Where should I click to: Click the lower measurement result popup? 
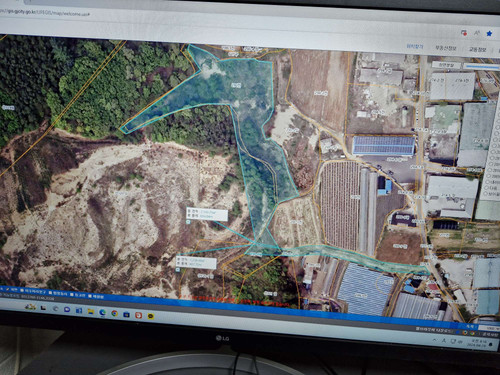click(196, 262)
